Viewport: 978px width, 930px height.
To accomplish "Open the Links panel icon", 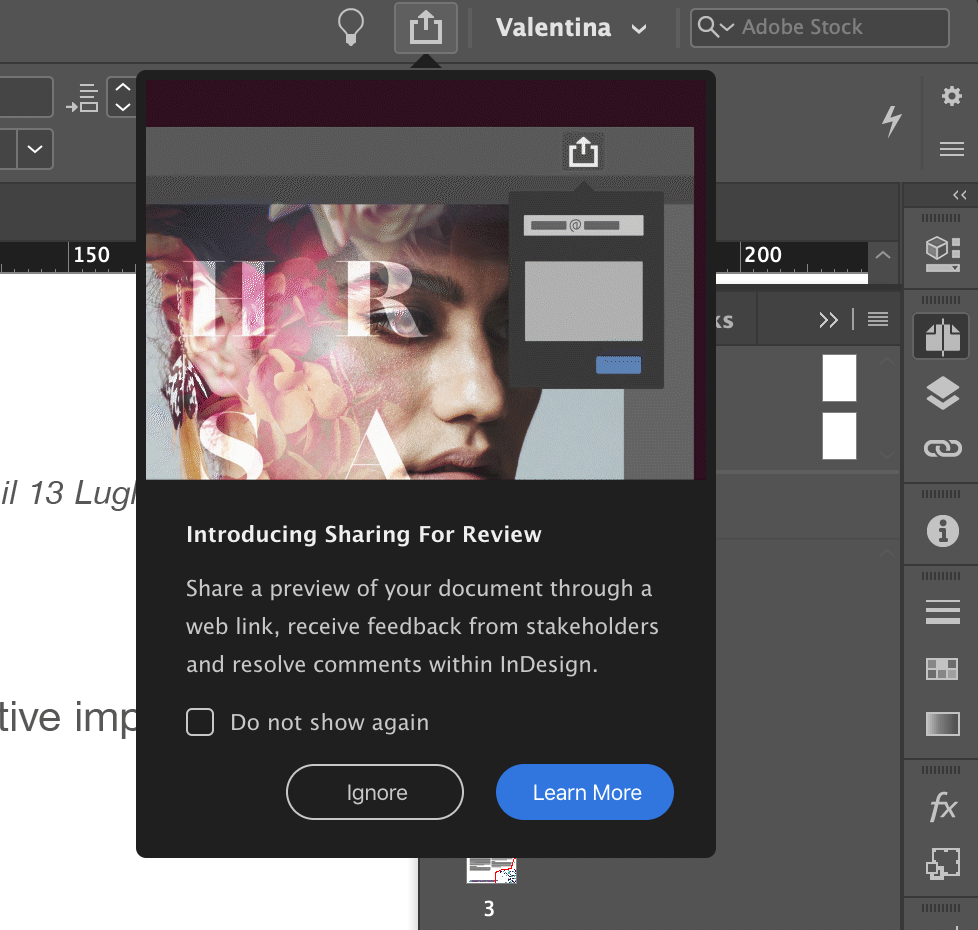I will coord(942,448).
